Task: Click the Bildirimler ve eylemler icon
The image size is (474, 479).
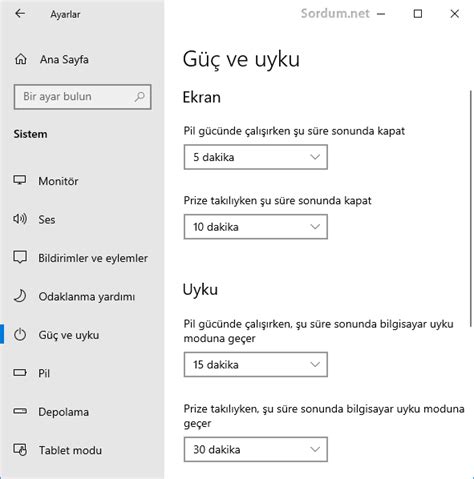Action: (x=20, y=257)
